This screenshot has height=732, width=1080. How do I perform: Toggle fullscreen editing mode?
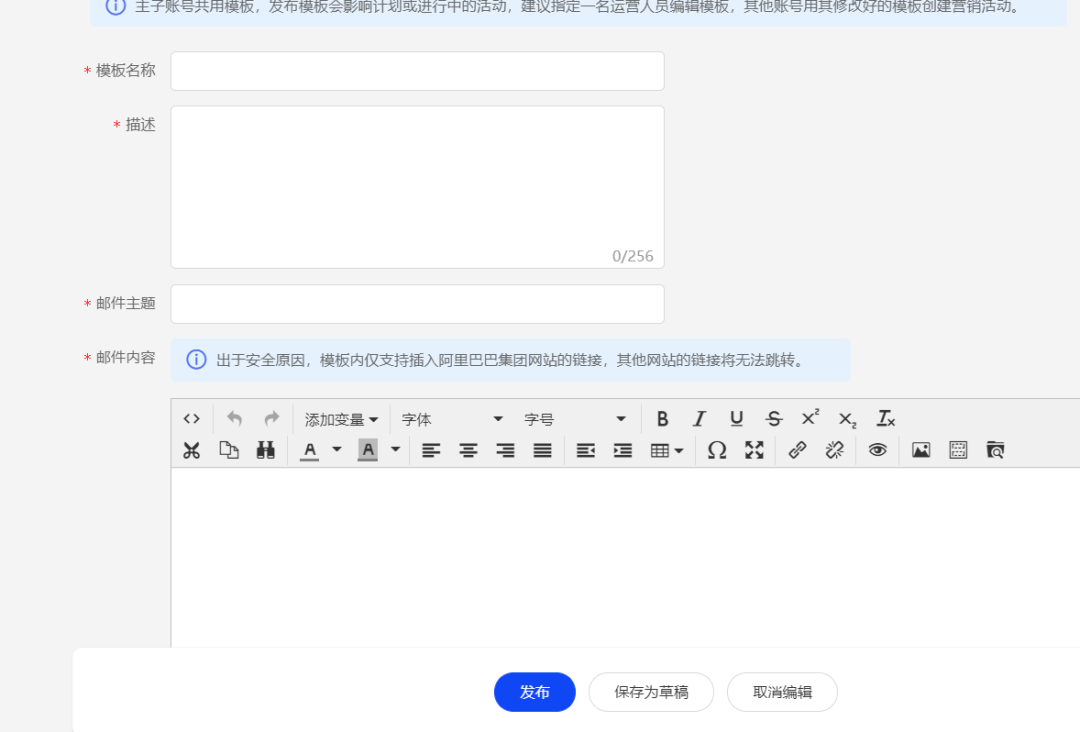pos(753,450)
